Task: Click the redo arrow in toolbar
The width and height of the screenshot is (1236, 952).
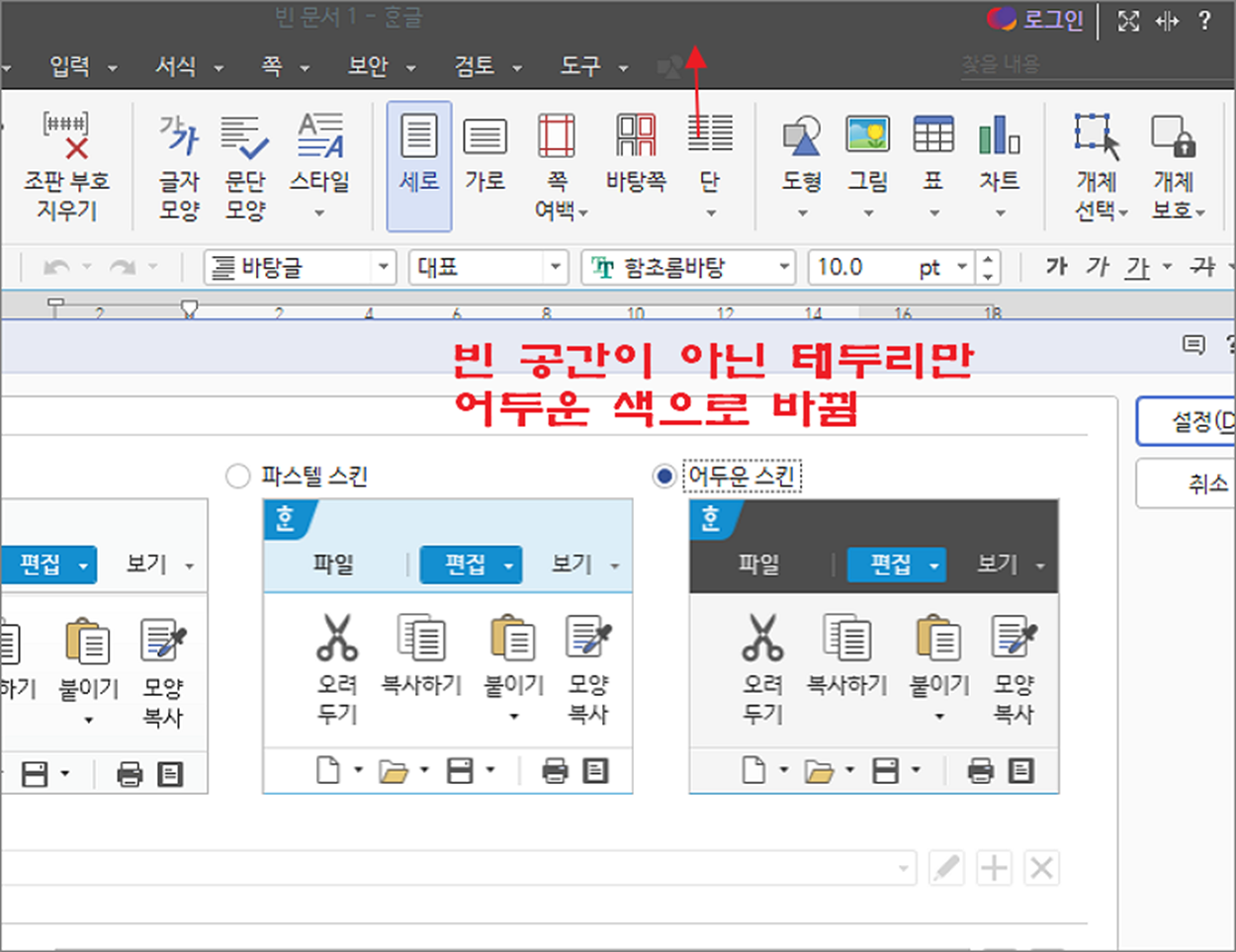Action: (123, 267)
